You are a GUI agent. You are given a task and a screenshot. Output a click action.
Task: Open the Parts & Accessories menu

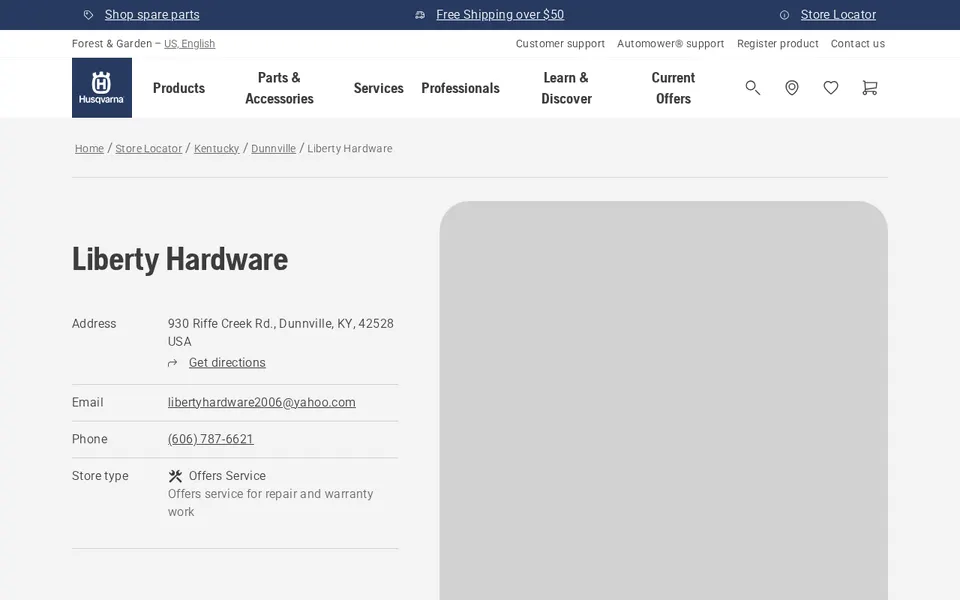tap(279, 88)
